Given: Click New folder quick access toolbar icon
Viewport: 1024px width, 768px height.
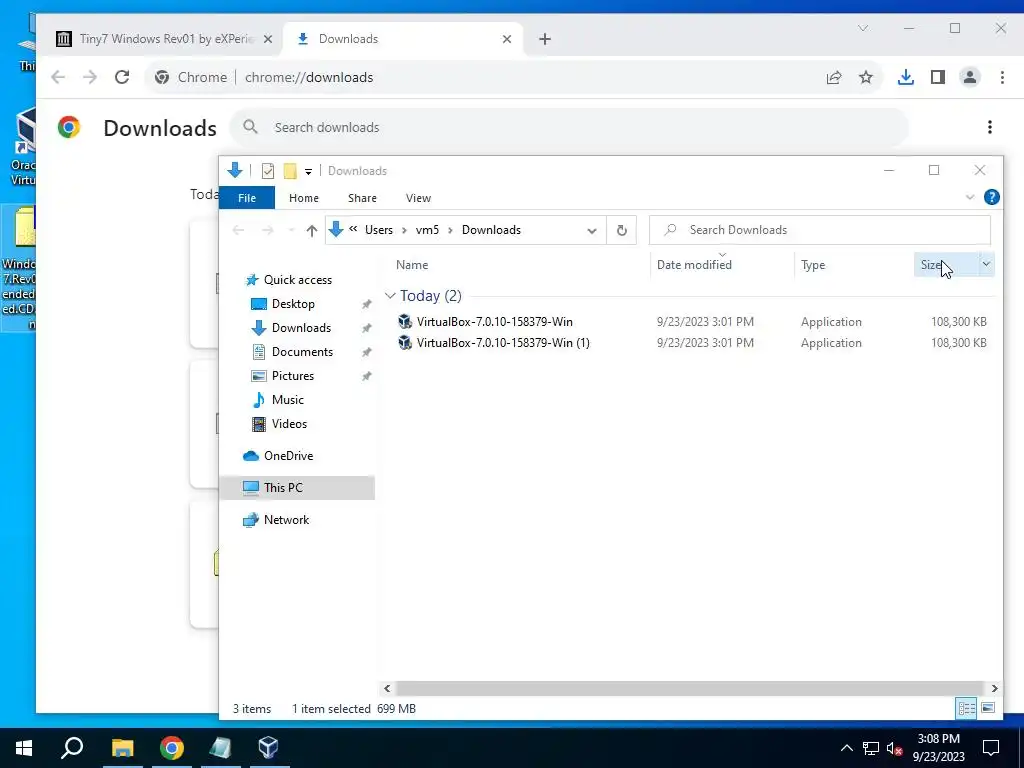Looking at the screenshot, I should coord(290,171).
